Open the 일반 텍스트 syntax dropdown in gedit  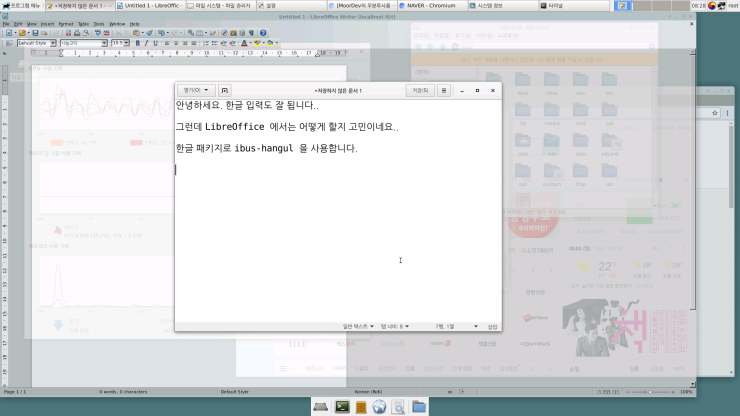(x=358, y=326)
